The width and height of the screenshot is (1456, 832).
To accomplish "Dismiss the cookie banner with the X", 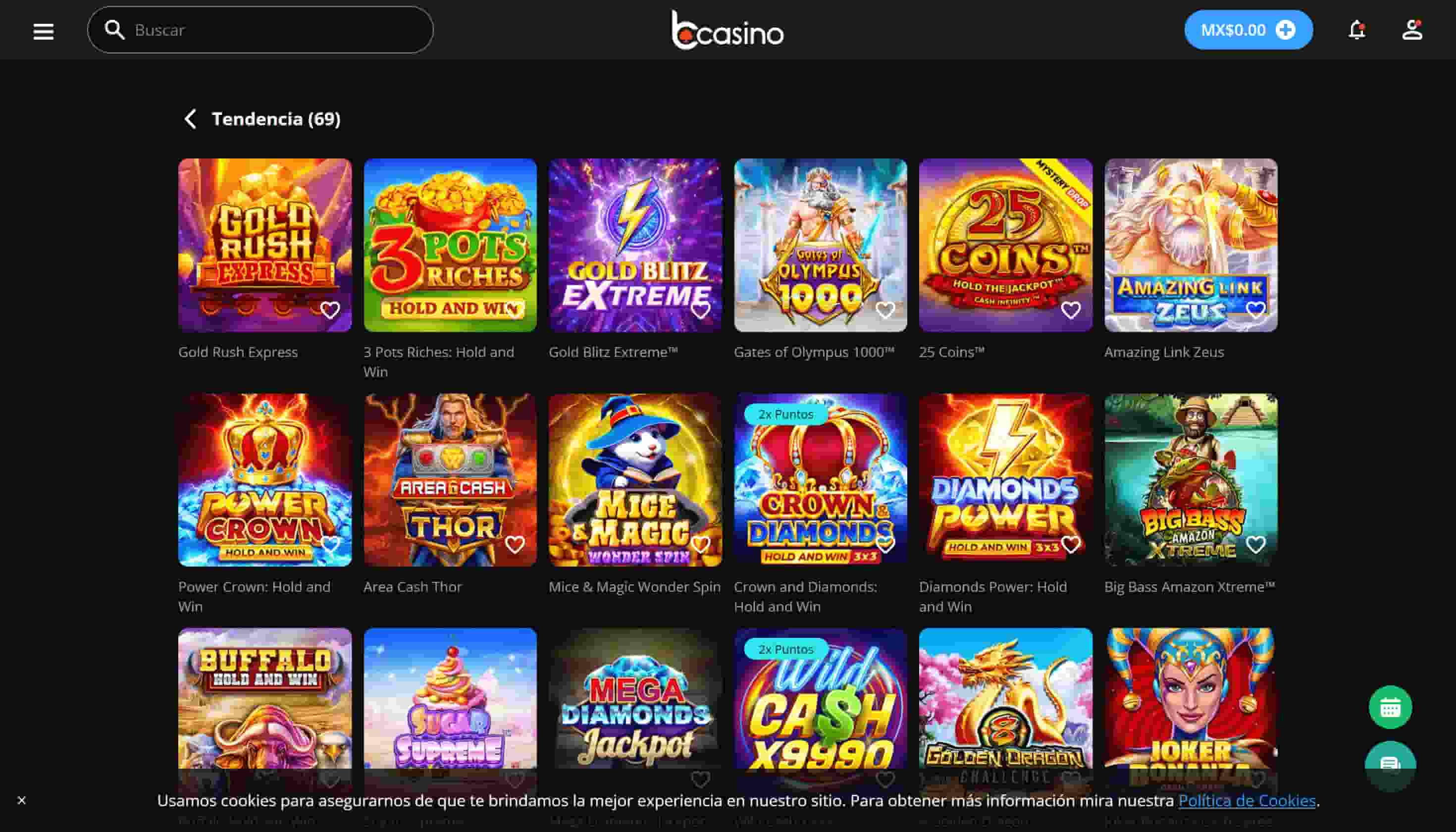I will [x=22, y=800].
